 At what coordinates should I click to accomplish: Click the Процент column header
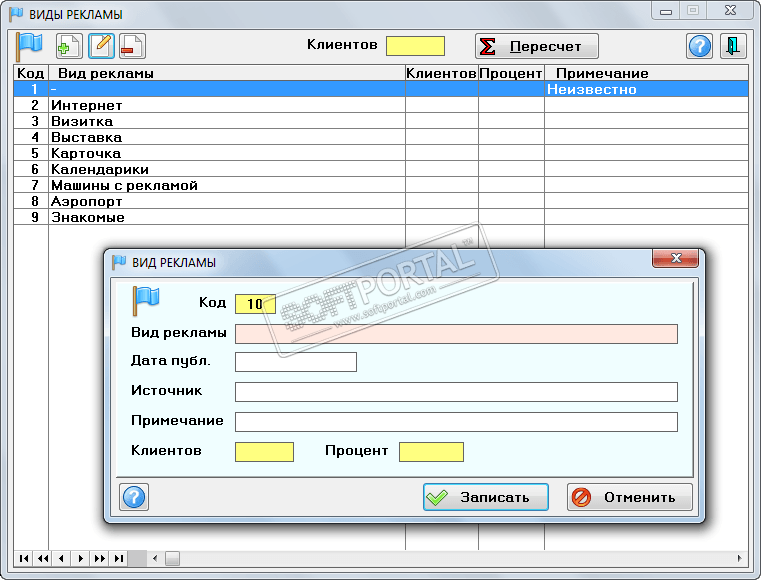[511, 73]
